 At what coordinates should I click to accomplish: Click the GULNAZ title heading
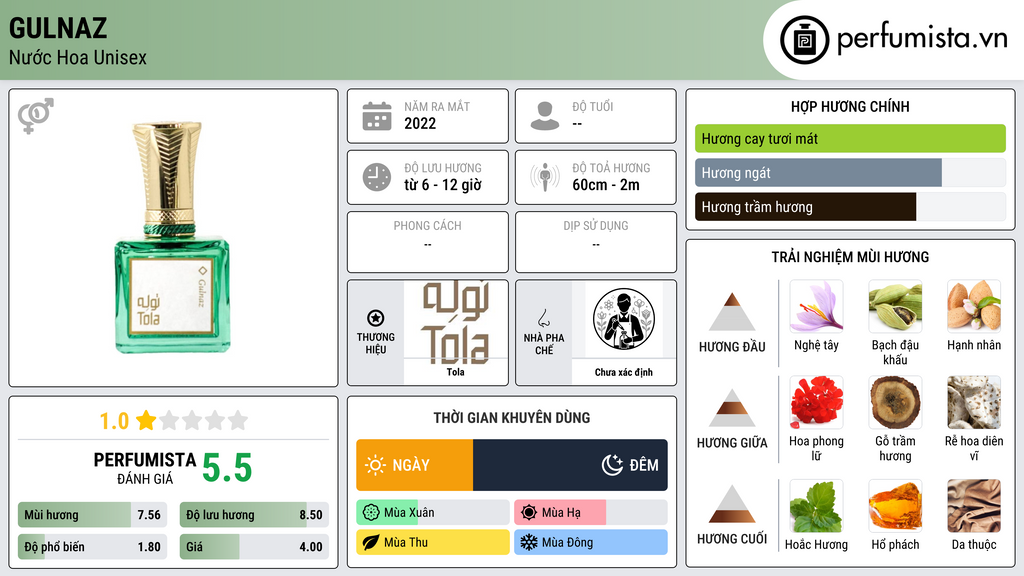(58, 28)
